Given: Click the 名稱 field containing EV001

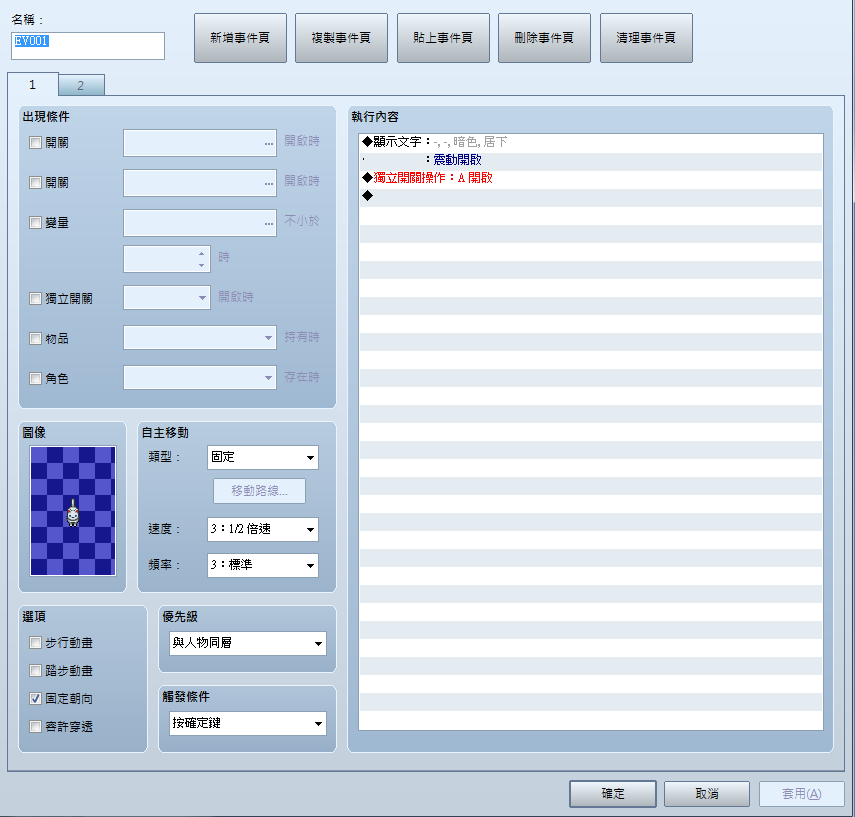Looking at the screenshot, I should click(88, 46).
